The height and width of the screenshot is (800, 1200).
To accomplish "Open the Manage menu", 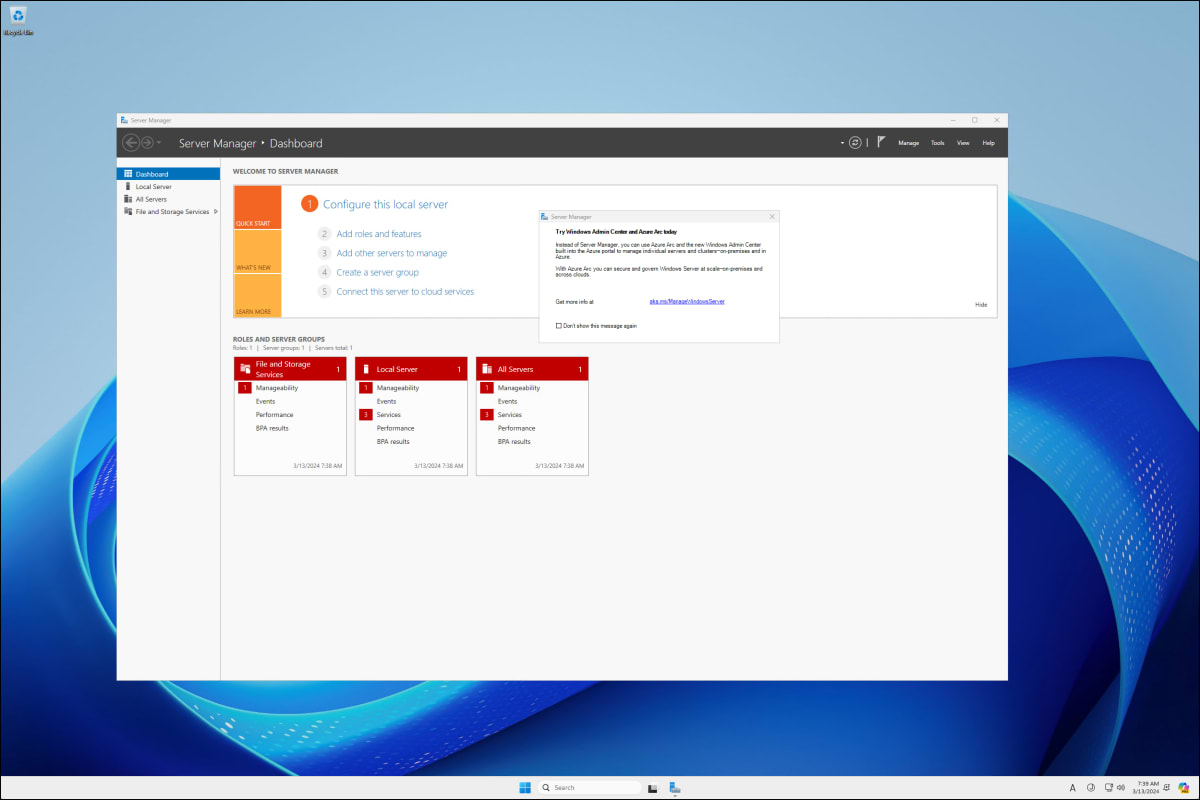I will (x=908, y=143).
